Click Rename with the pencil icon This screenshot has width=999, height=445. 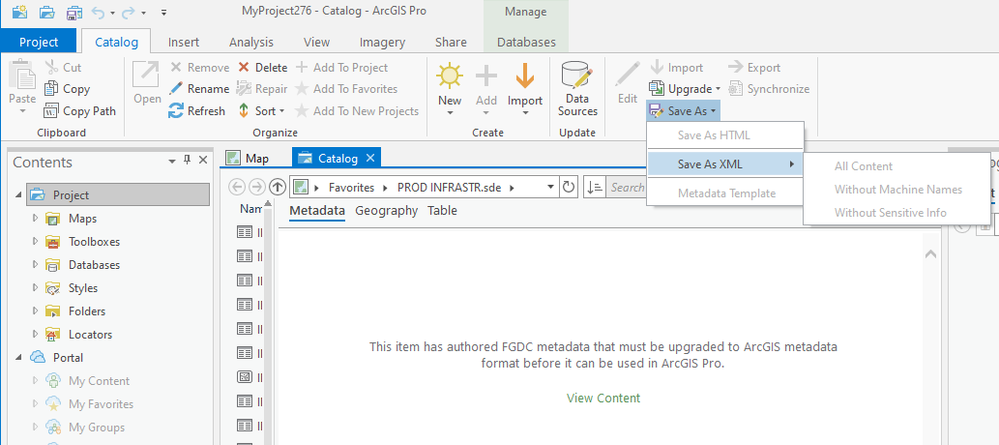(199, 89)
